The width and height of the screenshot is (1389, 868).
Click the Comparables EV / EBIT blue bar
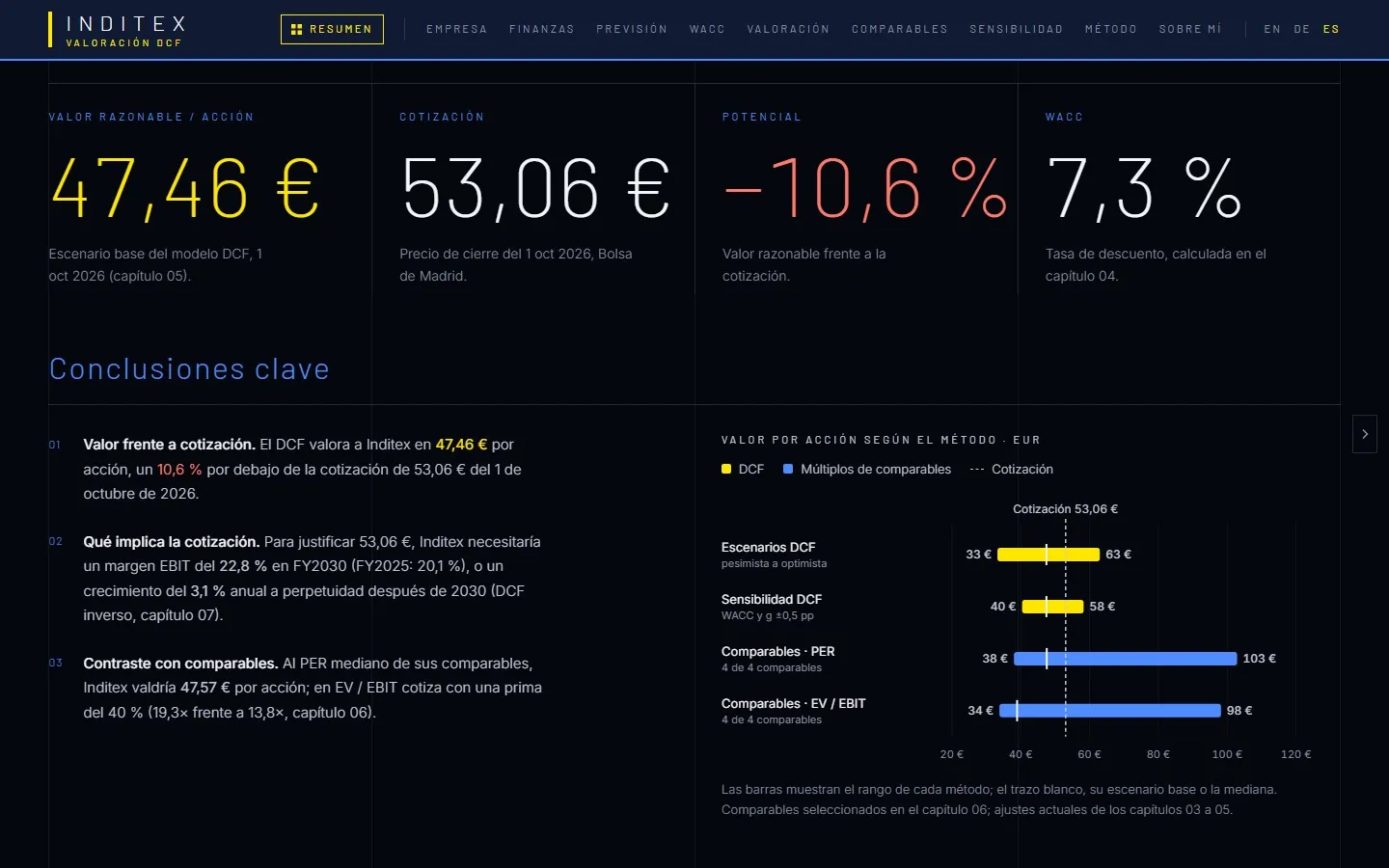tap(1110, 711)
